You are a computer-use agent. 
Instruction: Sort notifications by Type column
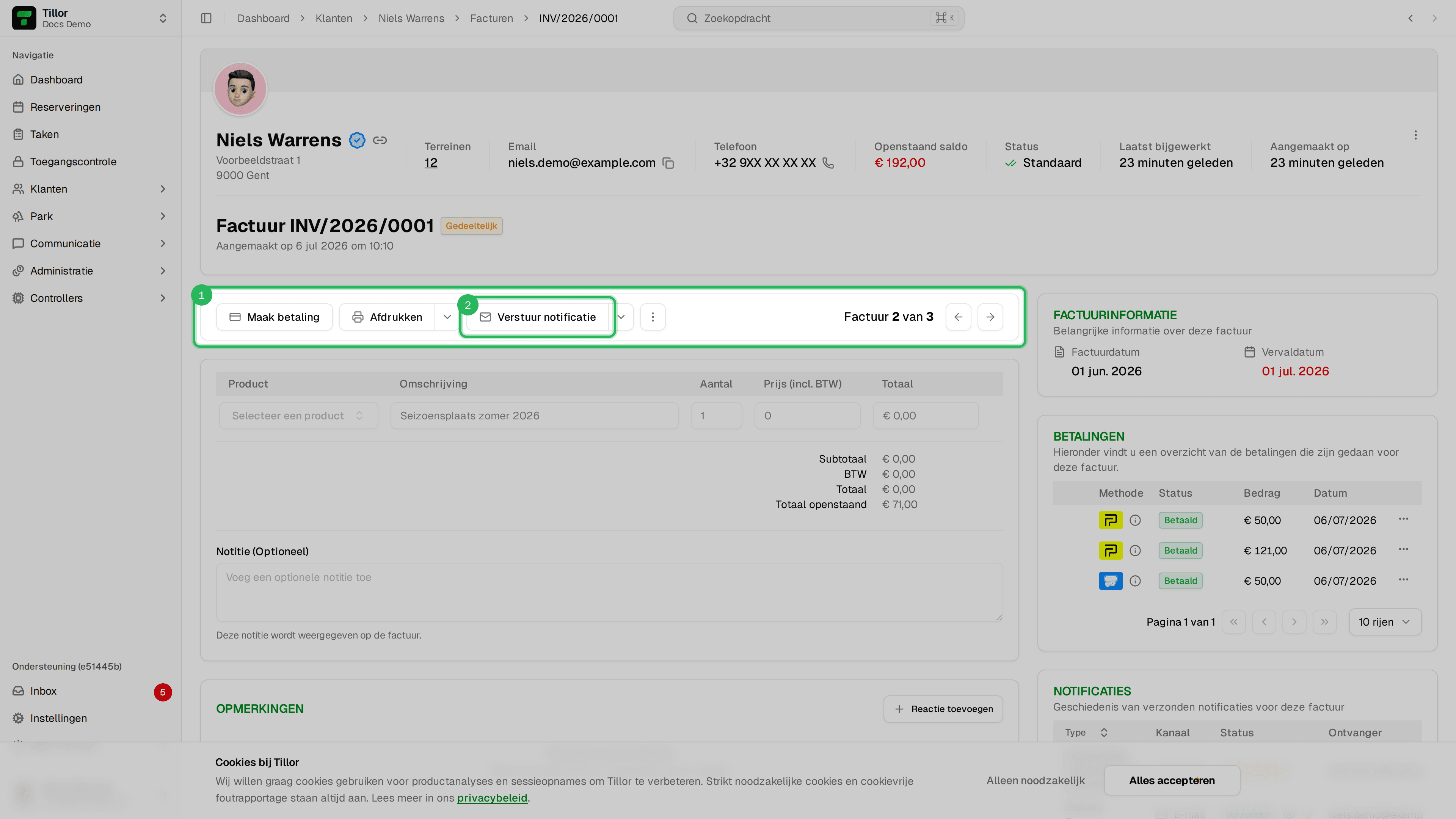[x=1086, y=733]
